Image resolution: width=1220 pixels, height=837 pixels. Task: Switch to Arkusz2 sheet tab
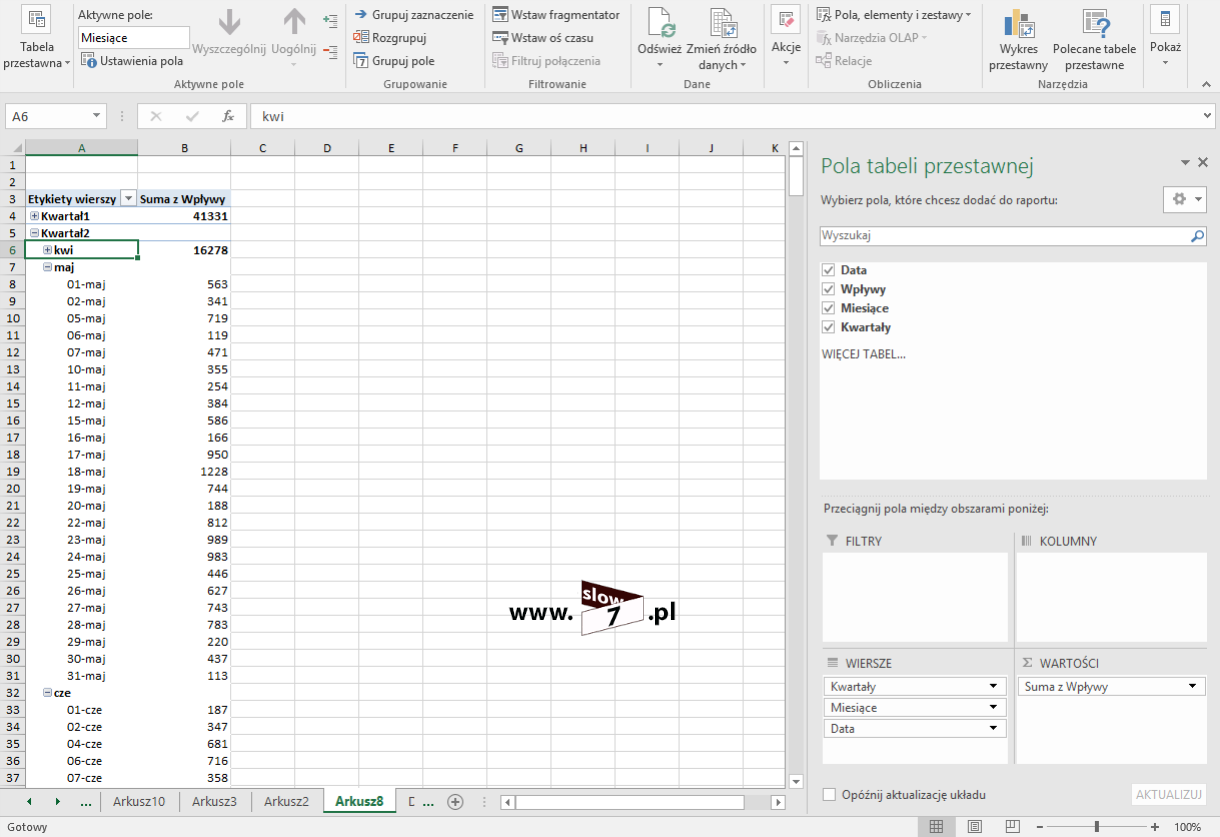click(286, 801)
